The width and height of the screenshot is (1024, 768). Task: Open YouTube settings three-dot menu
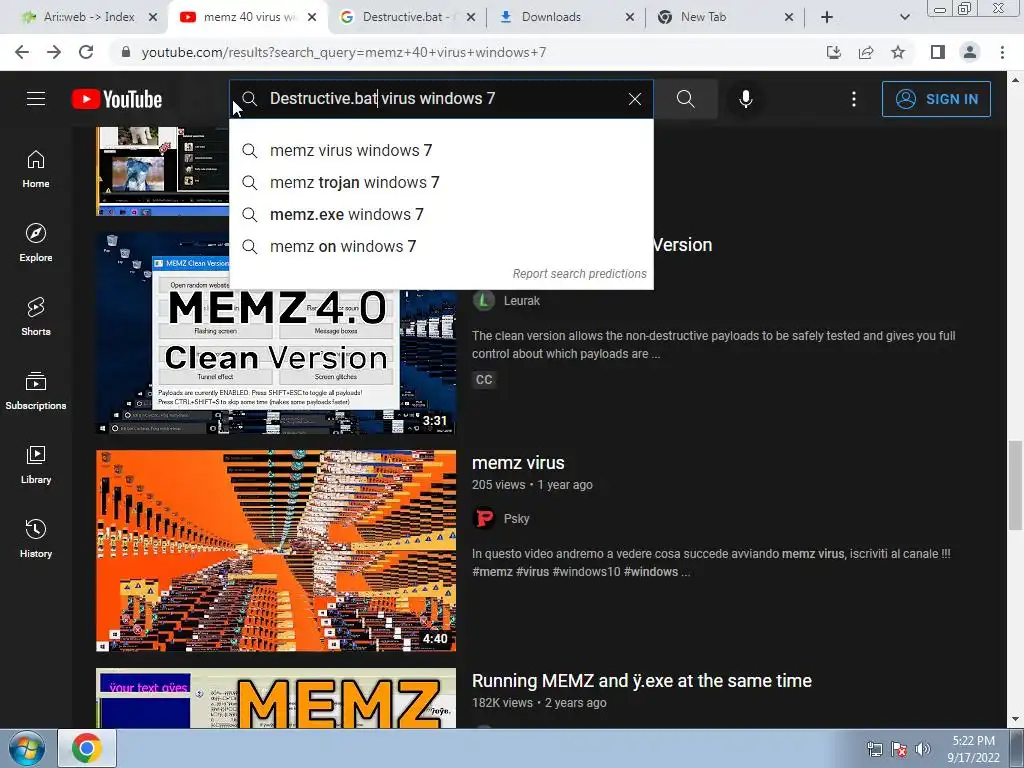(x=854, y=99)
